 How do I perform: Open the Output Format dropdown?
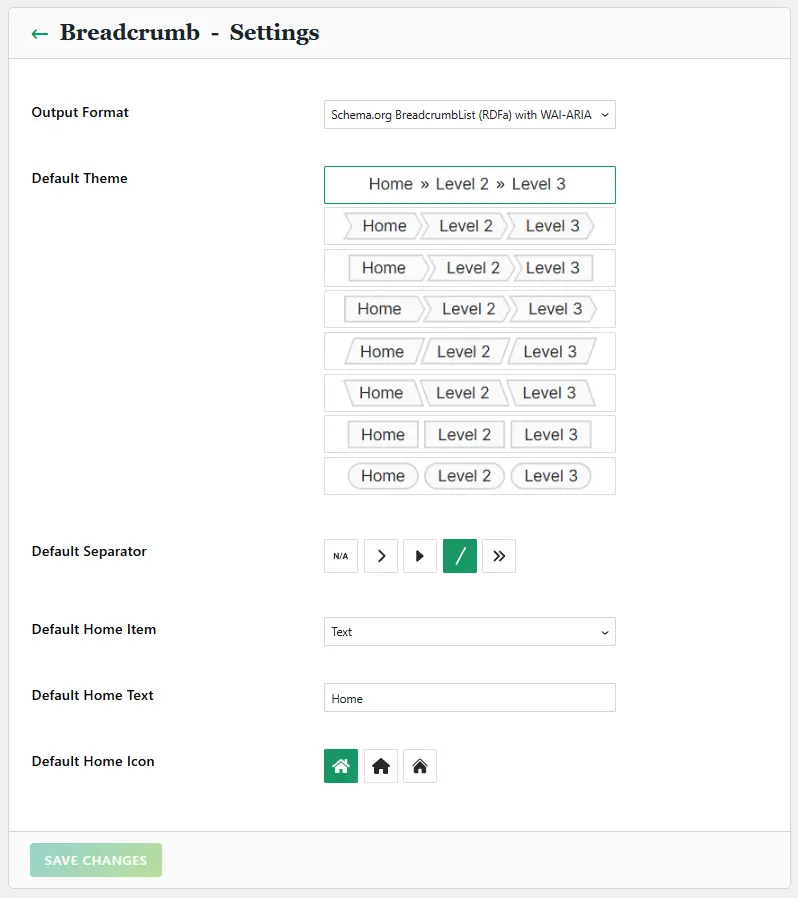tap(469, 115)
